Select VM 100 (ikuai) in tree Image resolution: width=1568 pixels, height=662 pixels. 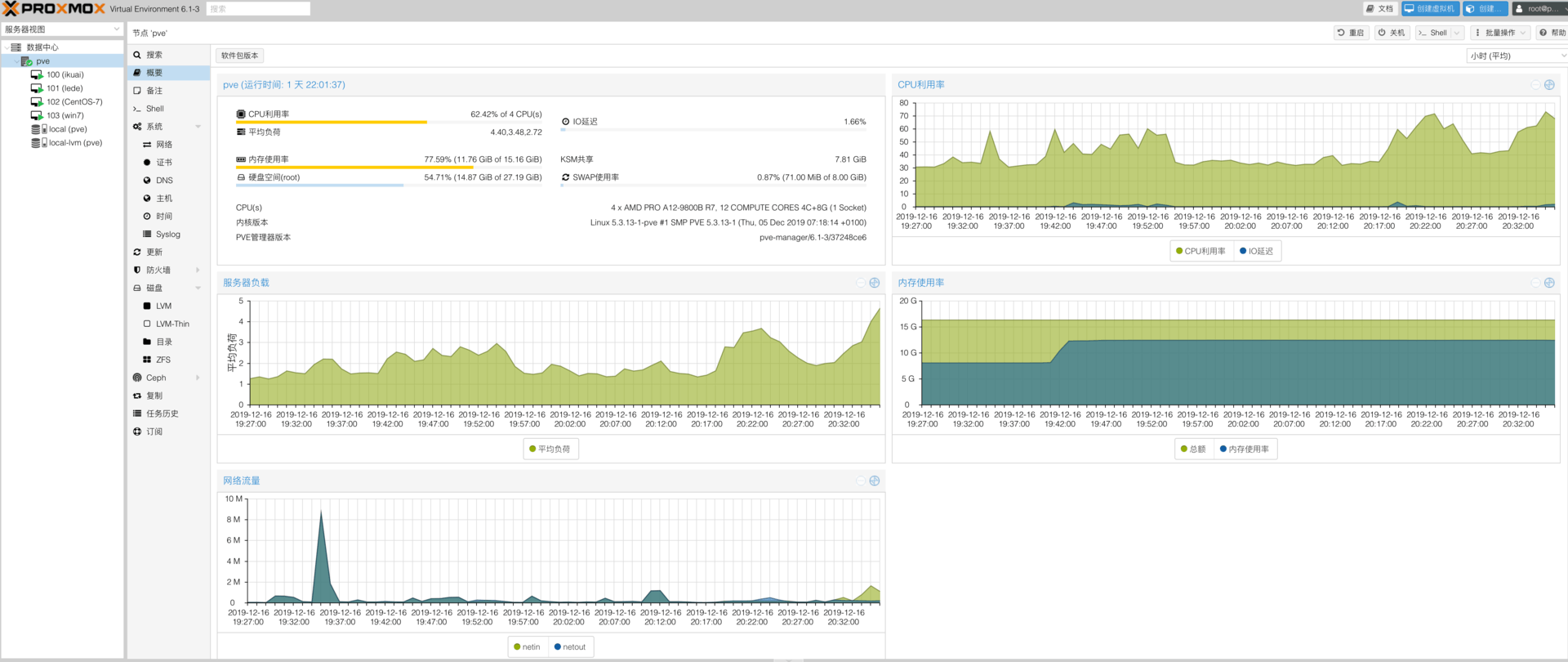tap(62, 74)
